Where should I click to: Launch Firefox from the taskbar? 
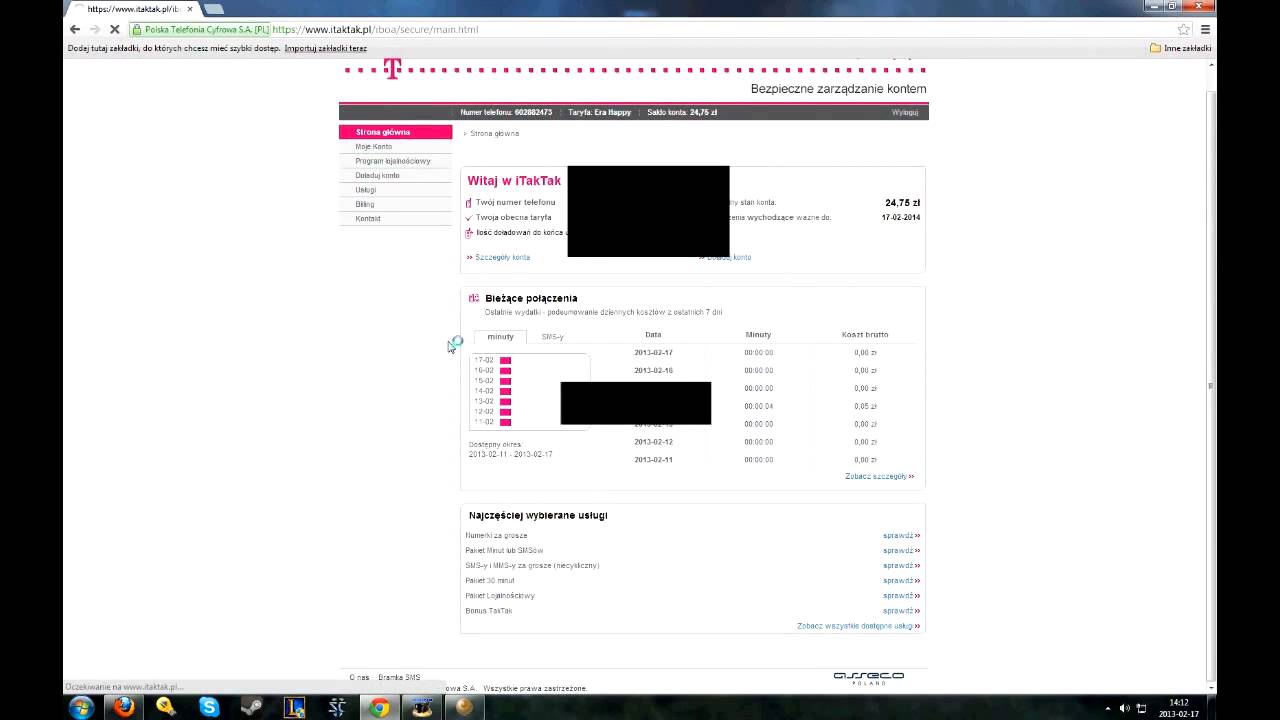point(123,707)
